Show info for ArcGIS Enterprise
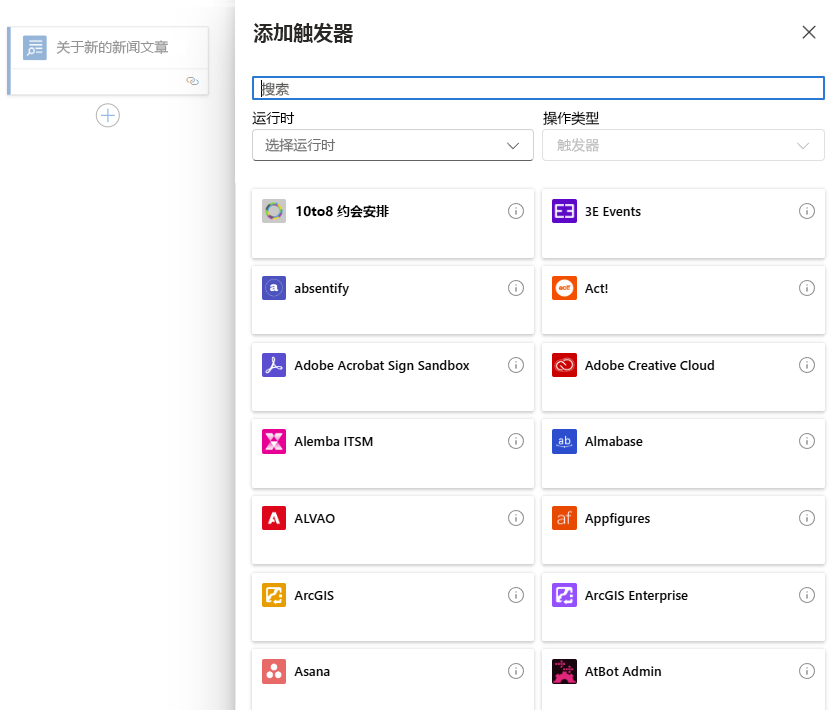Image resolution: width=840 pixels, height=710 pixels. [x=807, y=595]
